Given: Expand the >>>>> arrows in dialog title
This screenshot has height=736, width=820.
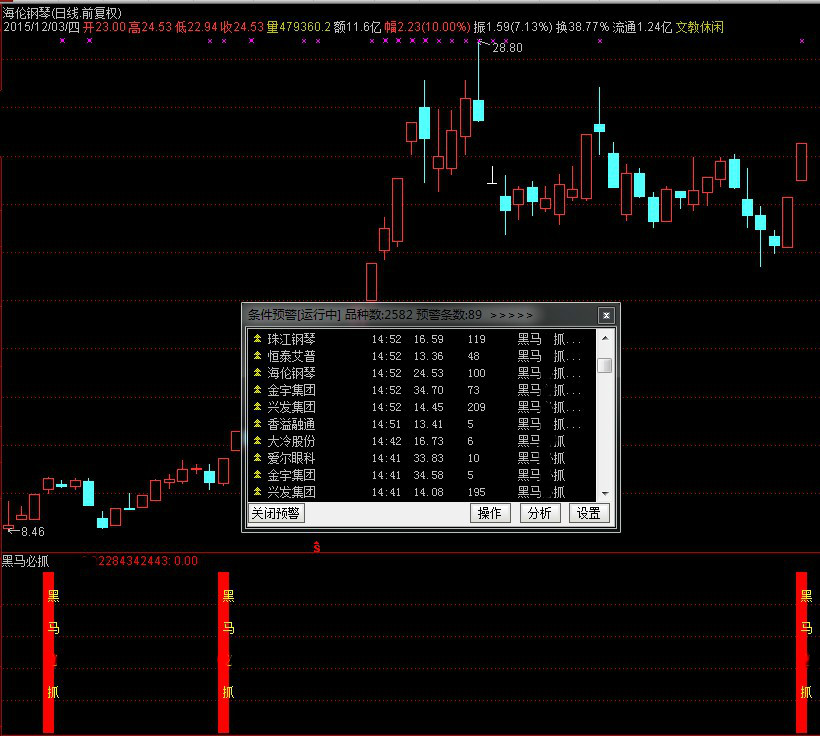Looking at the screenshot, I should point(511,315).
